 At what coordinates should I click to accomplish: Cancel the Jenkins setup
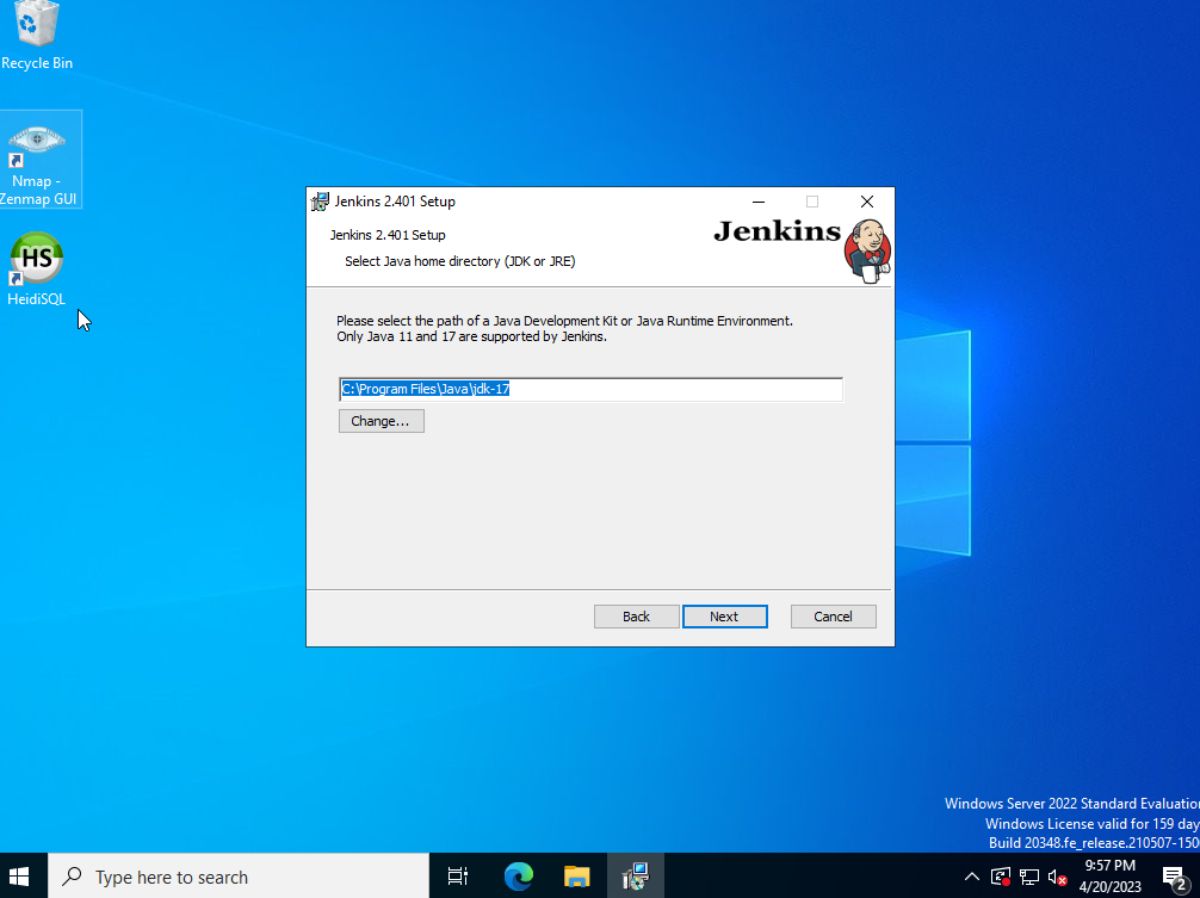(833, 616)
